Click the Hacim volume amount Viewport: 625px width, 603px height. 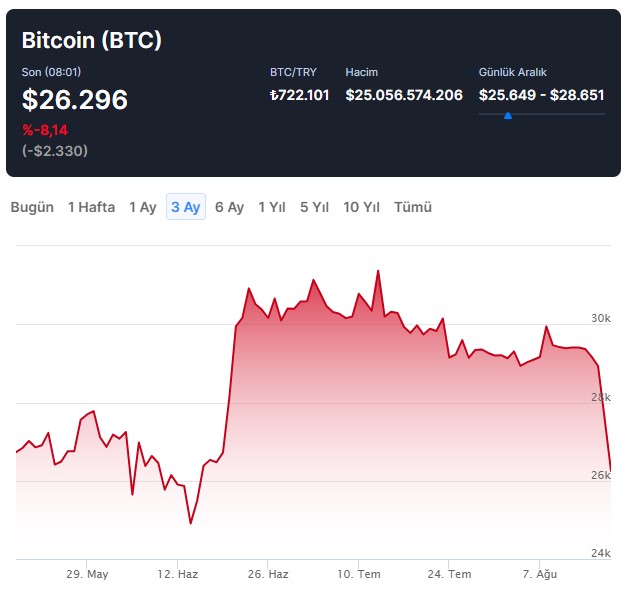(404, 95)
